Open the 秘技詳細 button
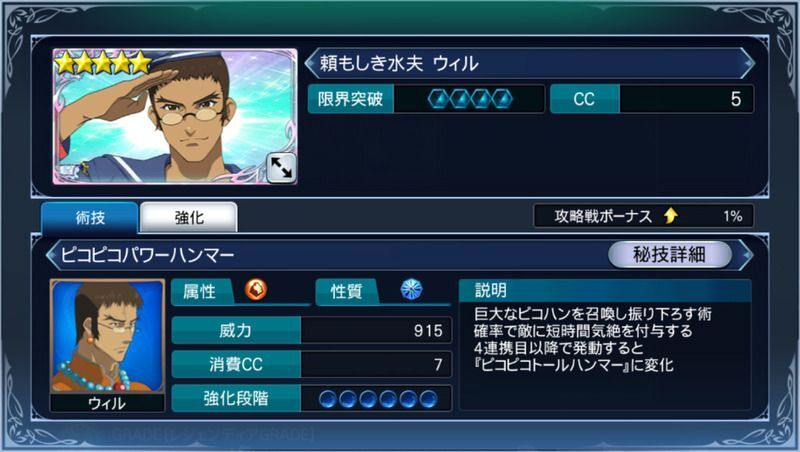 pos(669,254)
